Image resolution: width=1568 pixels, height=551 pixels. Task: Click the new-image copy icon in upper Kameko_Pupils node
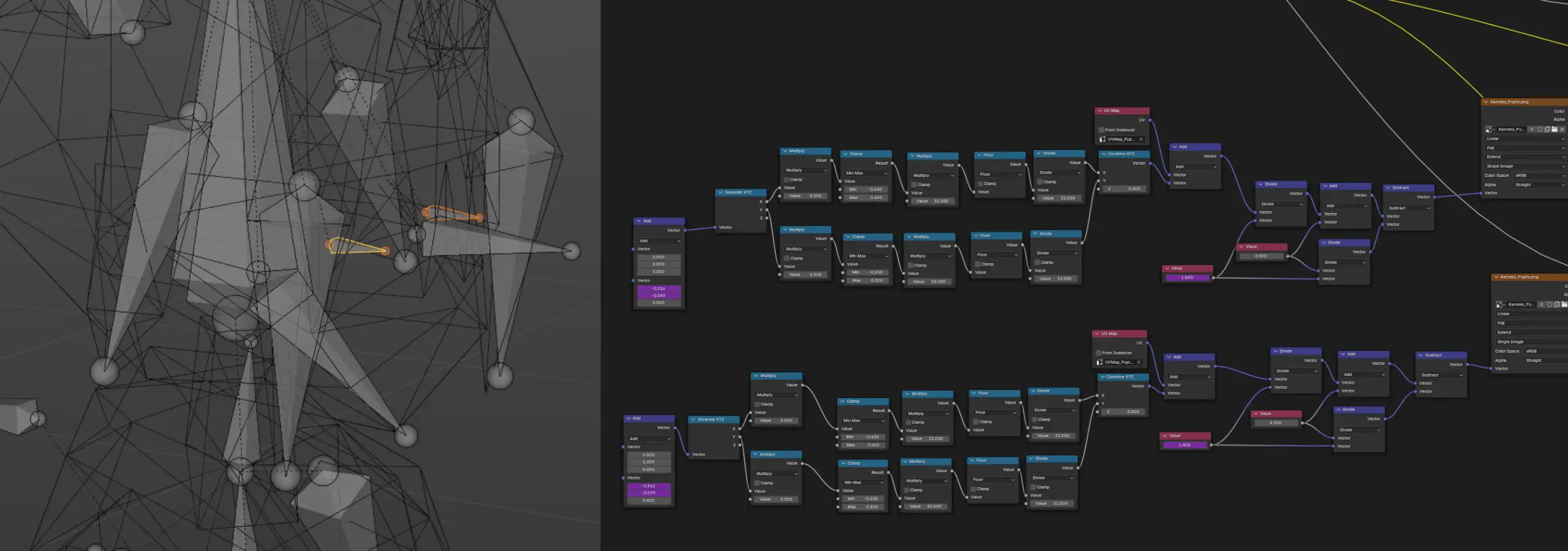[1547, 129]
